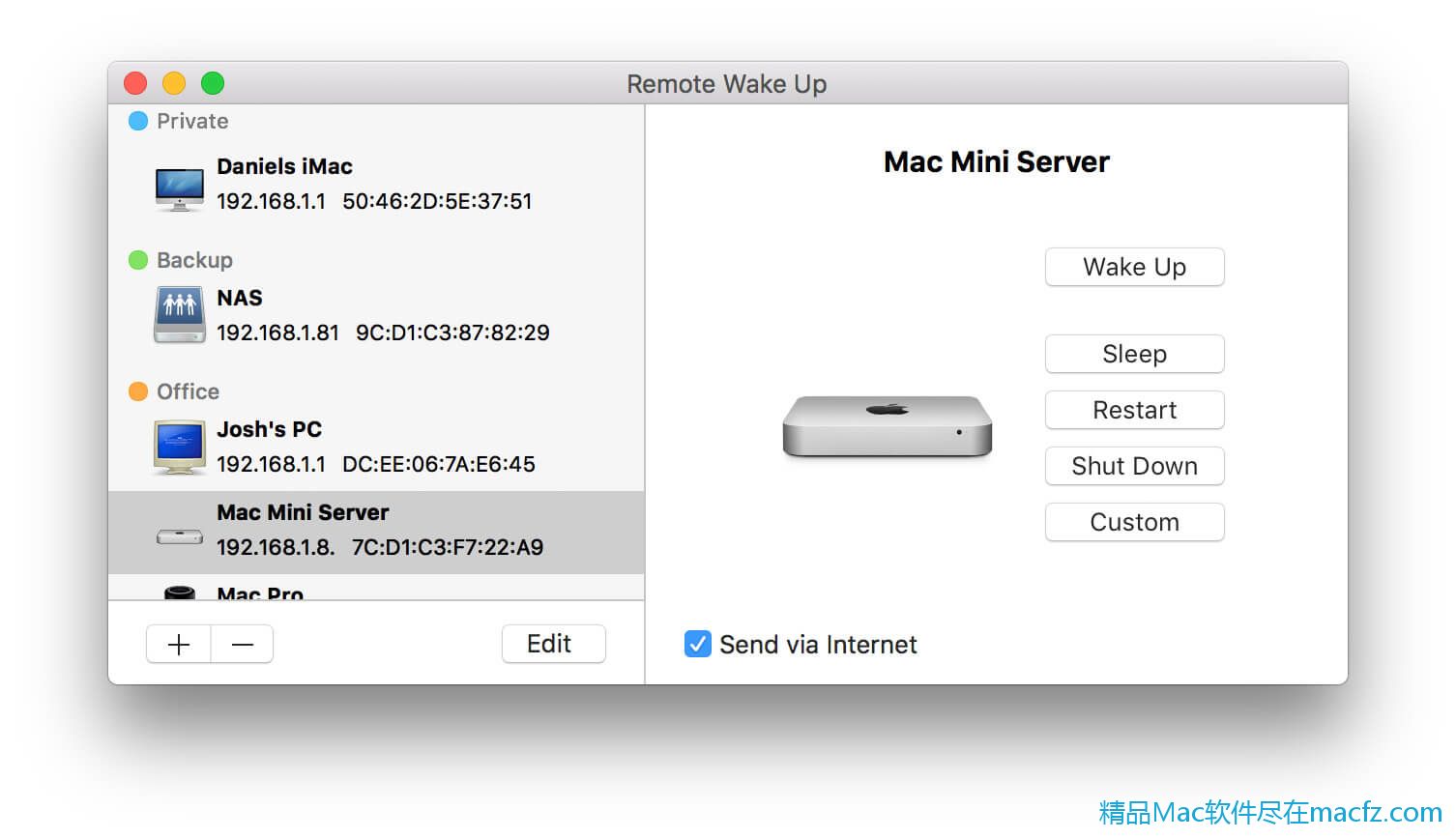Click the green zoom window button

pos(213,83)
